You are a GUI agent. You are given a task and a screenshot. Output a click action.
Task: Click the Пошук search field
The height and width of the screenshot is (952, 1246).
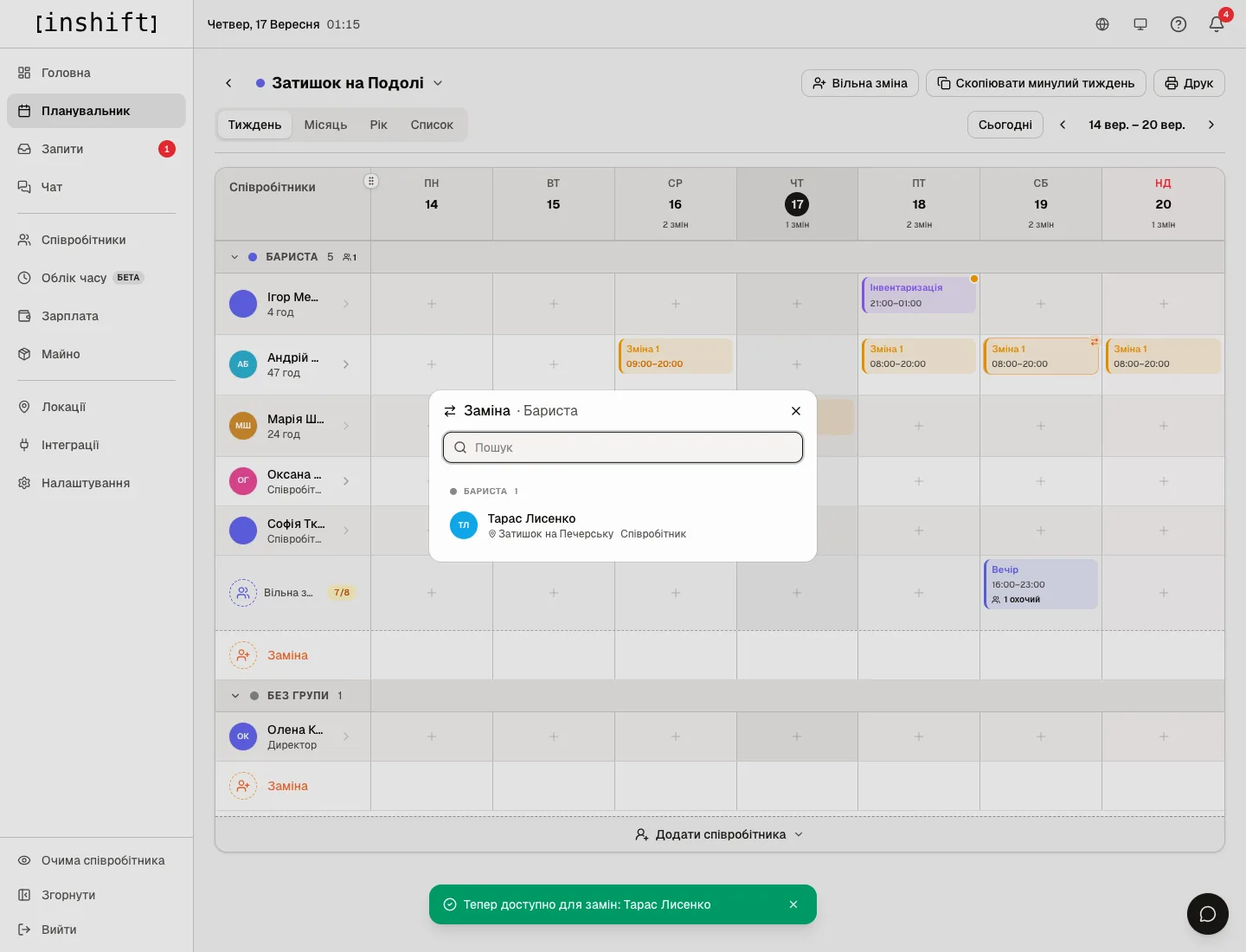click(623, 447)
